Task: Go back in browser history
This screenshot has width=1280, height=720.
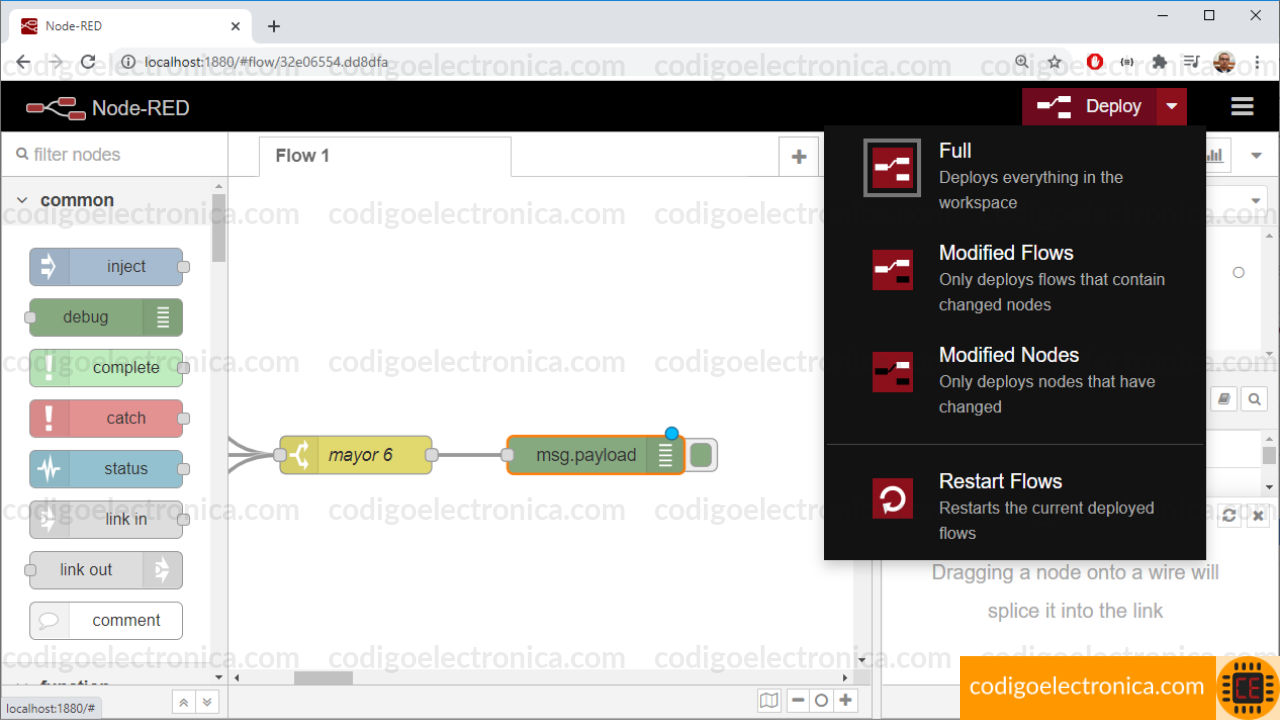Action: click(x=24, y=62)
